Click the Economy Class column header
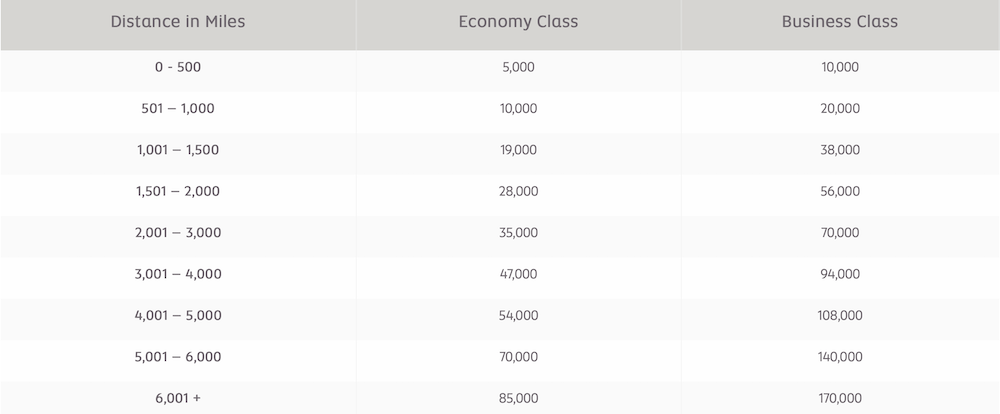The image size is (1000, 414). coord(518,22)
